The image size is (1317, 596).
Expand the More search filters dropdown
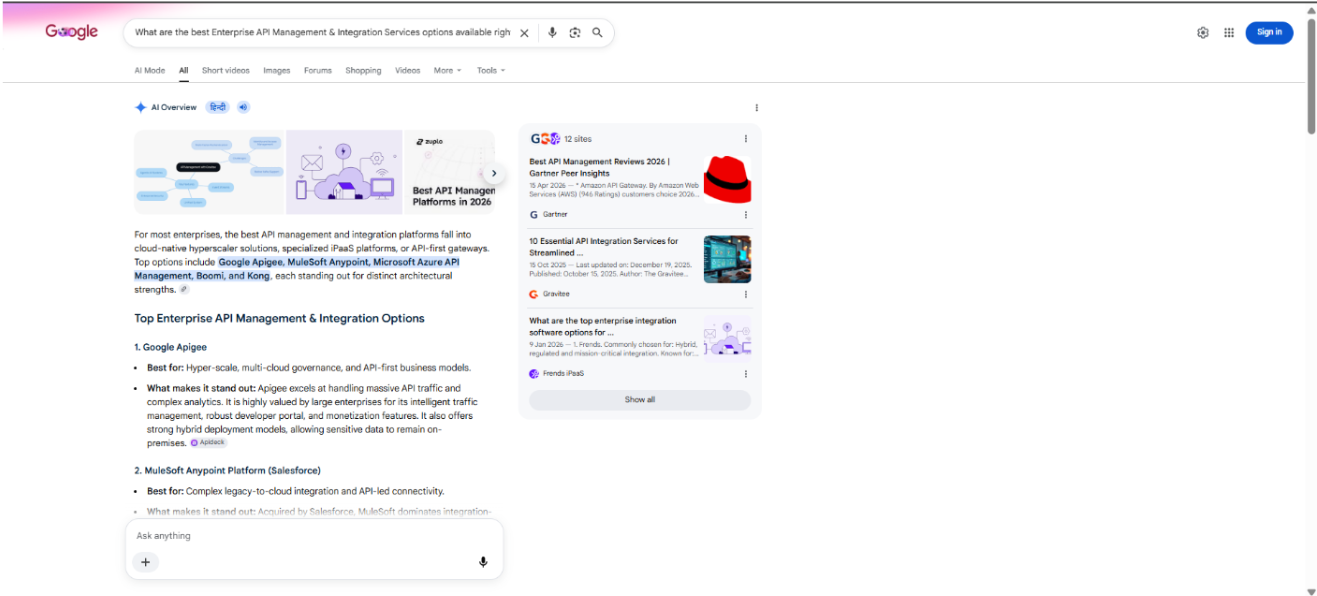(x=447, y=71)
